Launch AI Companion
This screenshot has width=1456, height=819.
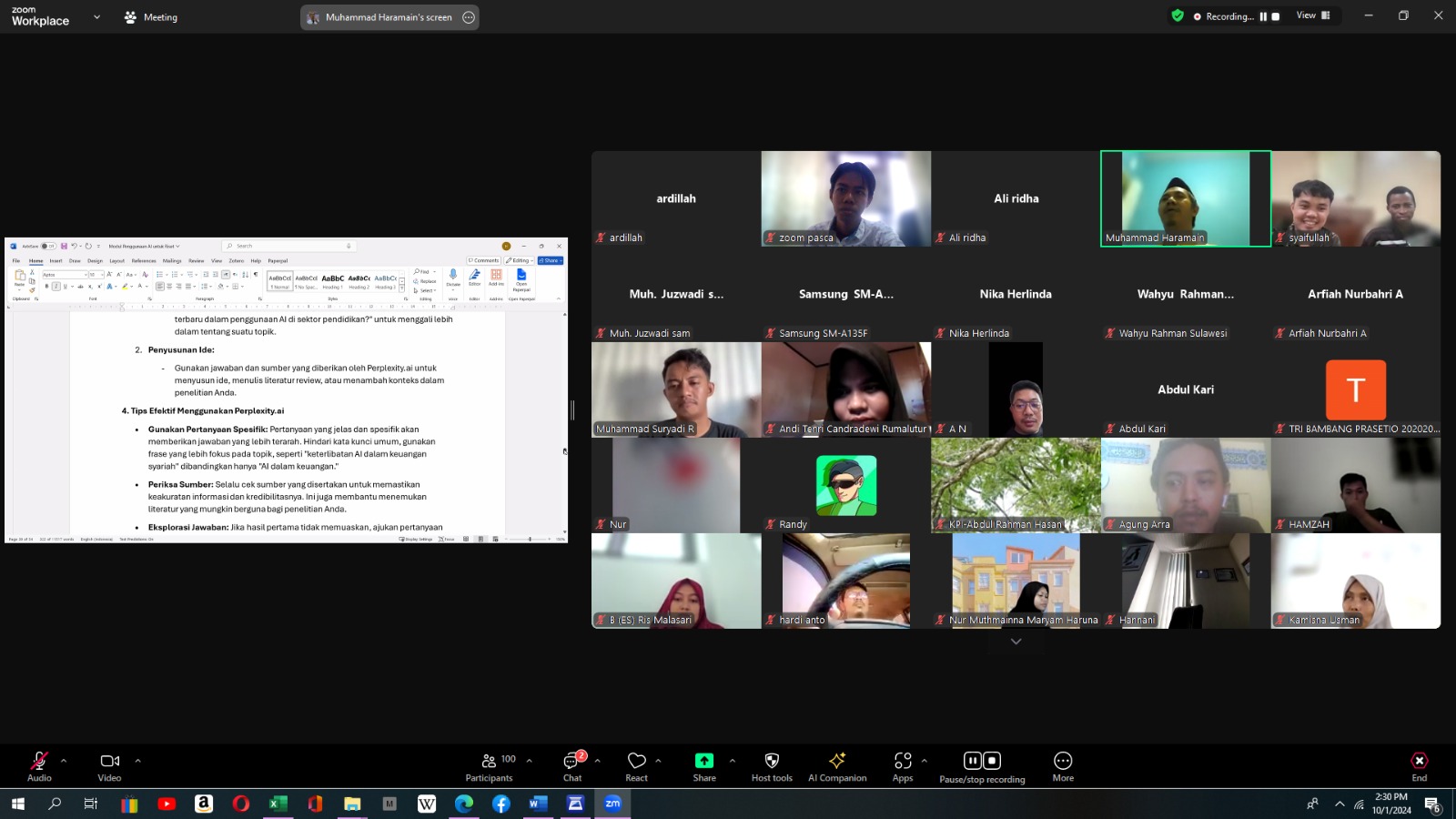(x=837, y=766)
